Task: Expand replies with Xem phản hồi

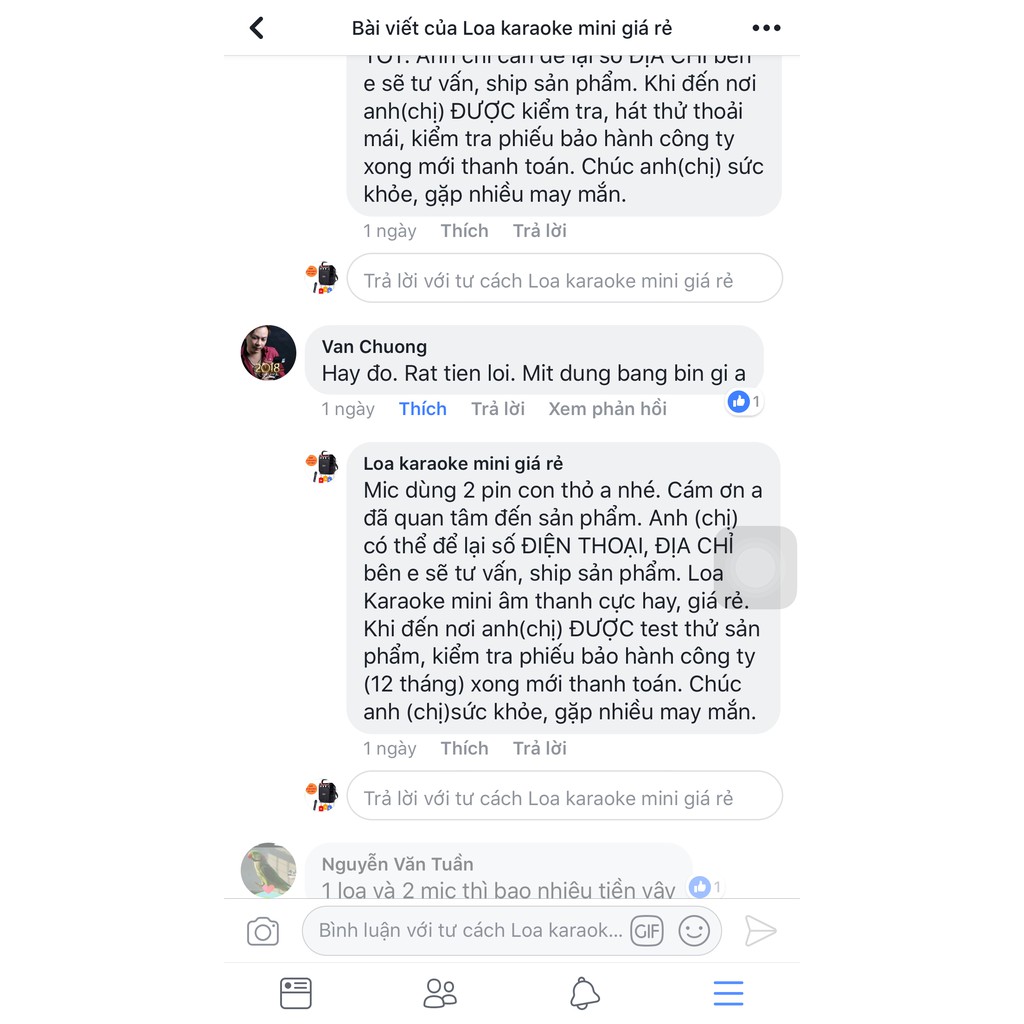Action: [x=607, y=409]
